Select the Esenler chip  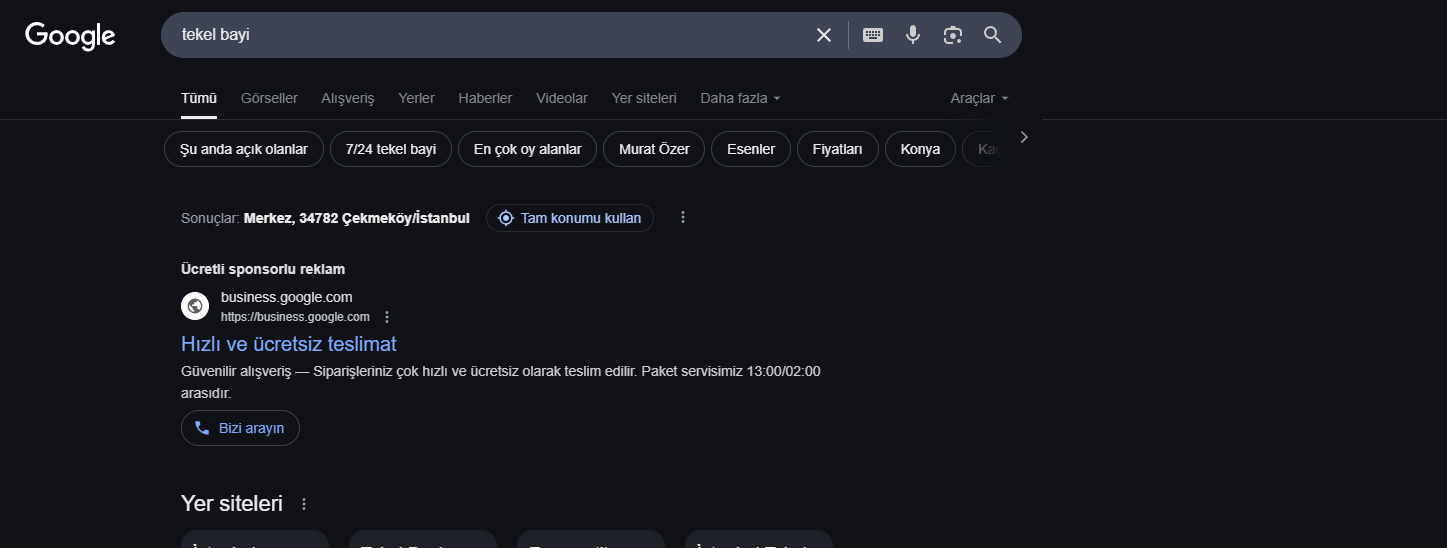[751, 149]
